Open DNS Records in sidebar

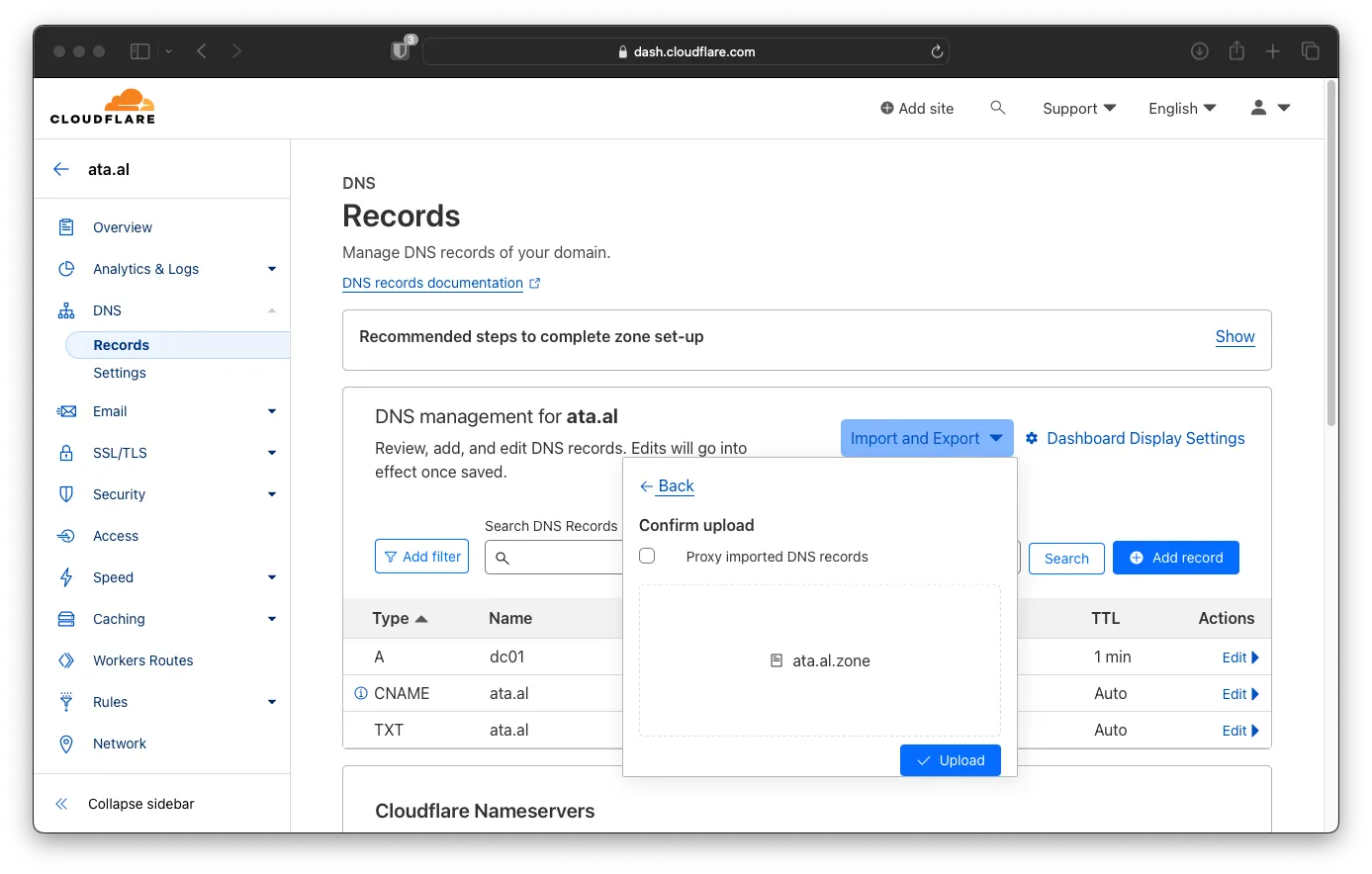178,345
